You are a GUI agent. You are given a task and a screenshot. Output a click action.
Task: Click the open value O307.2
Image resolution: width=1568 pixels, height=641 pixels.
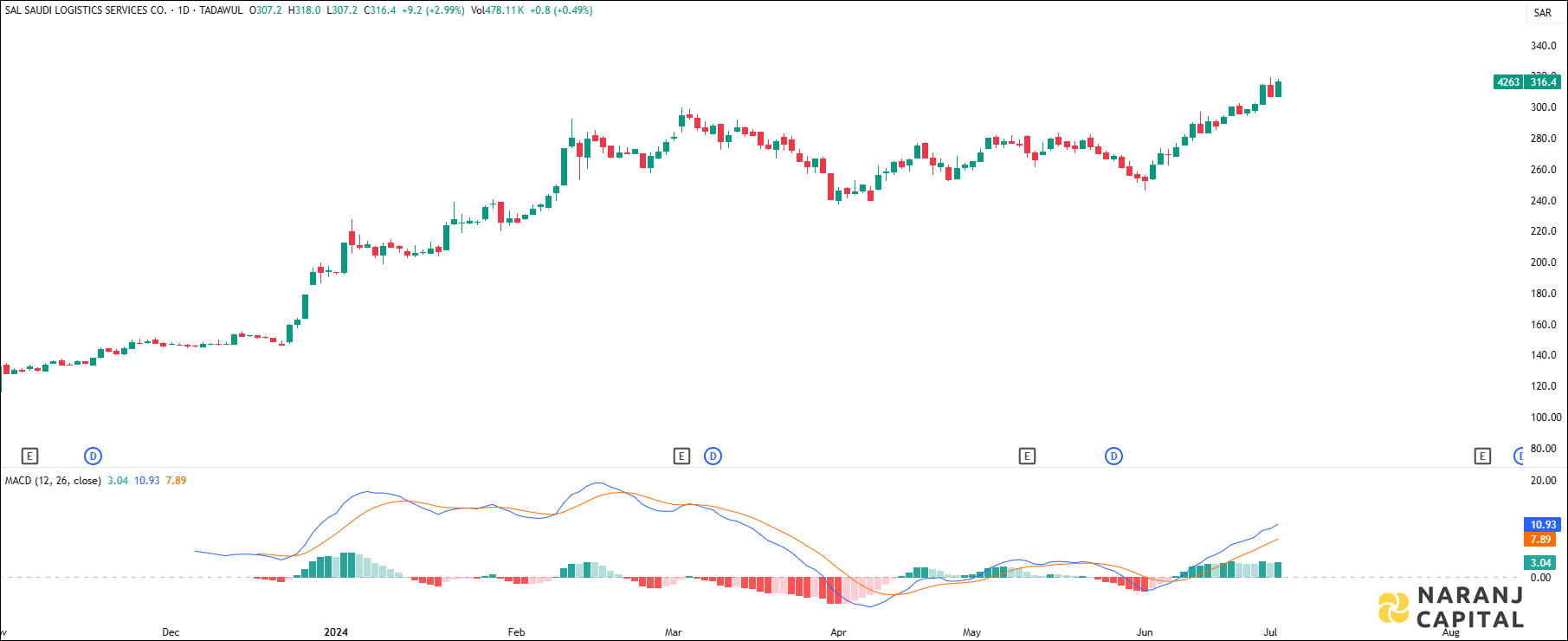265,10
